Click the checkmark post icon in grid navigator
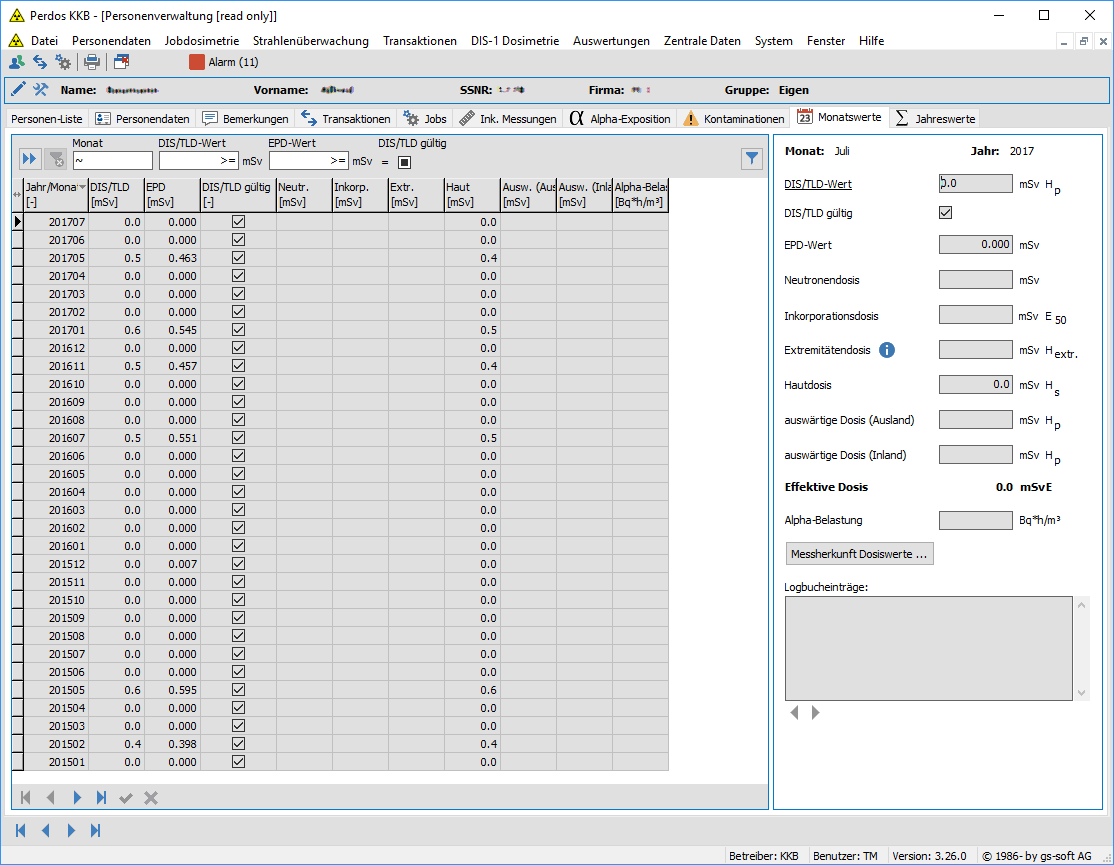The width and height of the screenshot is (1114, 865). coord(126,798)
